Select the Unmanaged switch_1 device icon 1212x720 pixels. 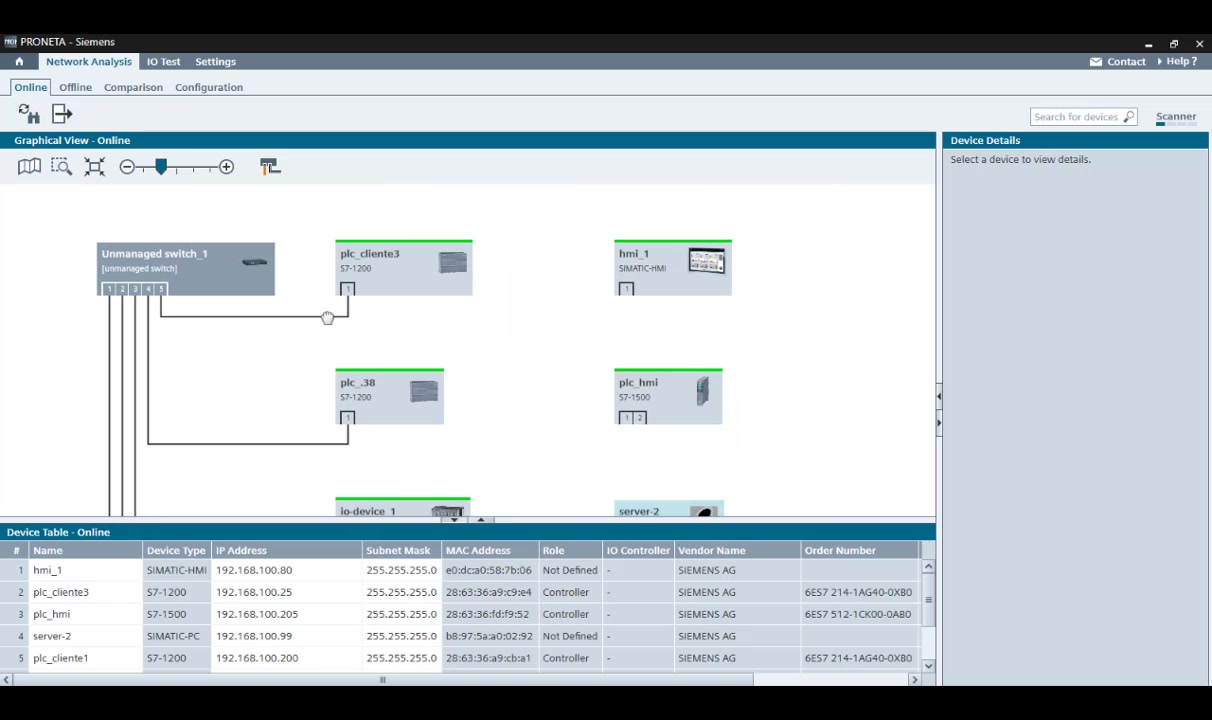pos(254,262)
